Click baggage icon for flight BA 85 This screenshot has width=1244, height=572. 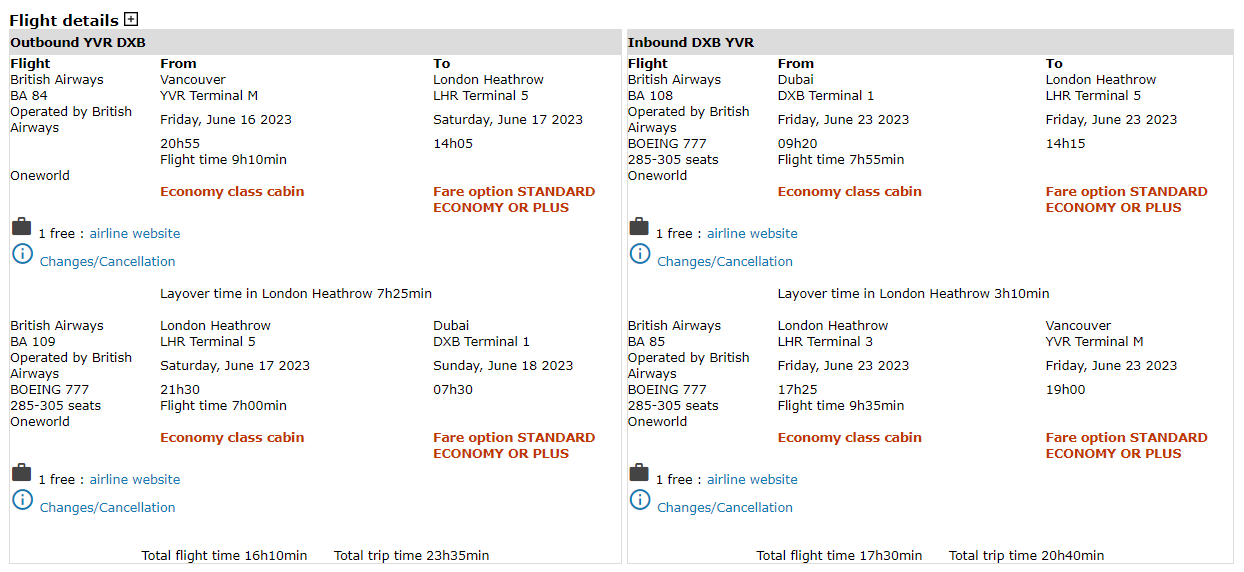[639, 474]
